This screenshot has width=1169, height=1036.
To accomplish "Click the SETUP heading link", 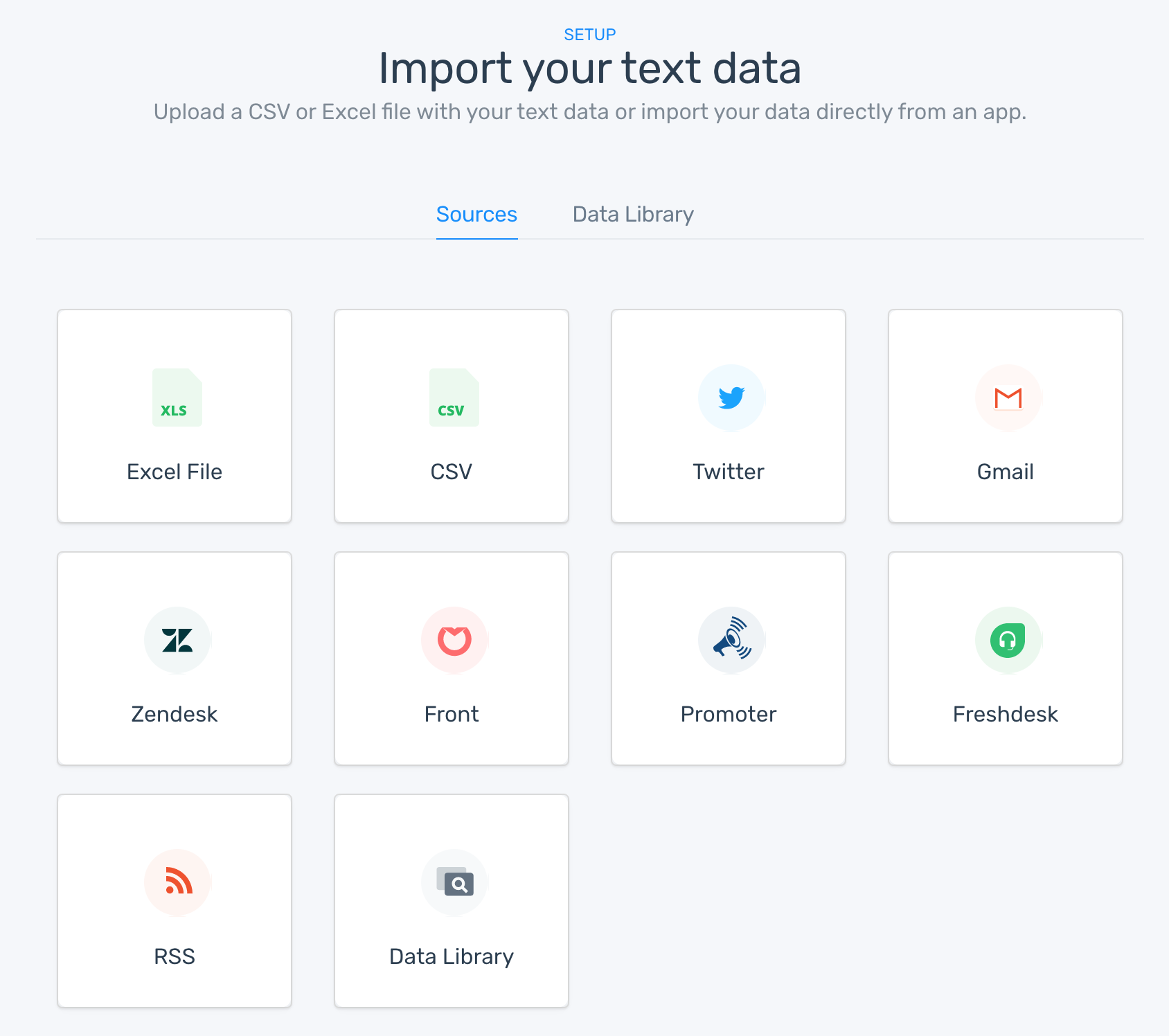I will pos(590,35).
